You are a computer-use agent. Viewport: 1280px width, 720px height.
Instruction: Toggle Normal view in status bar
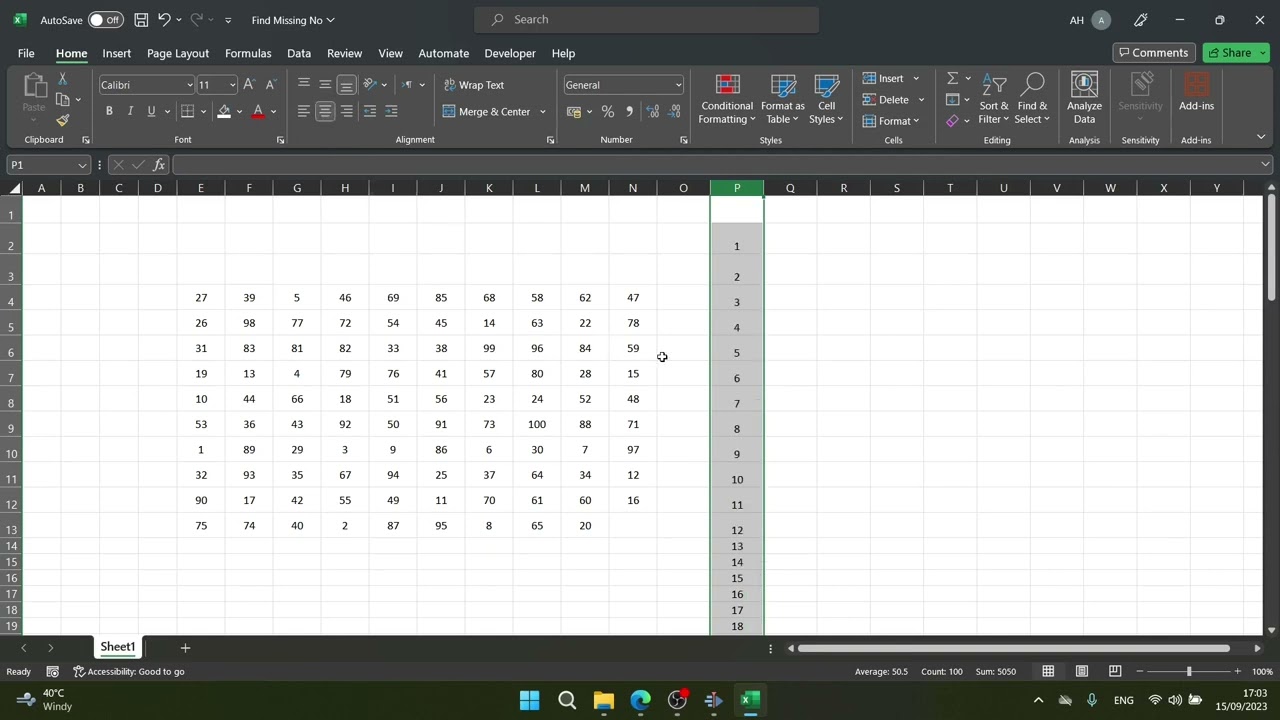pos(1048,671)
